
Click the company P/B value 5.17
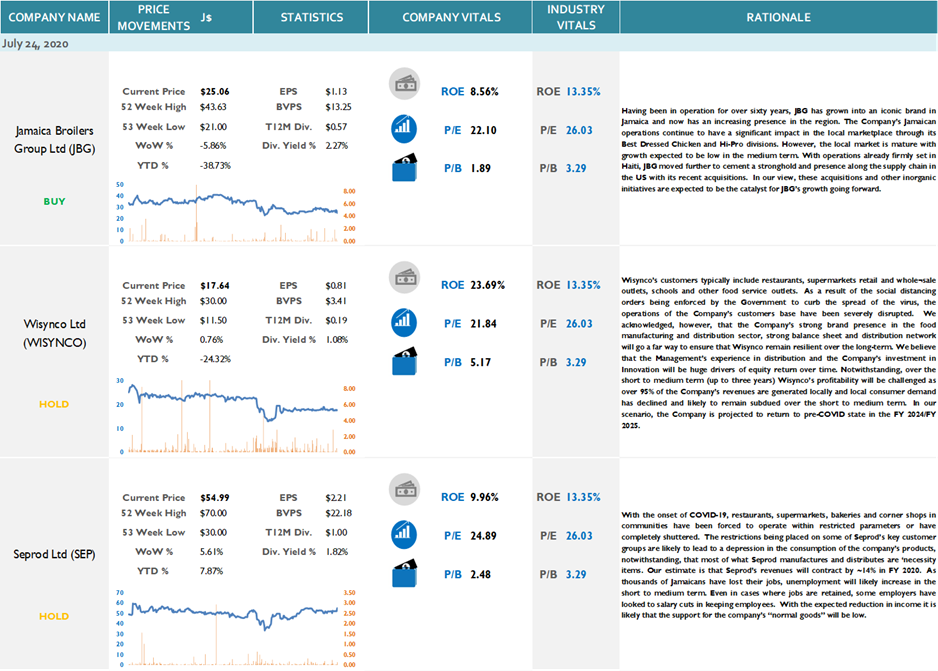coord(480,362)
